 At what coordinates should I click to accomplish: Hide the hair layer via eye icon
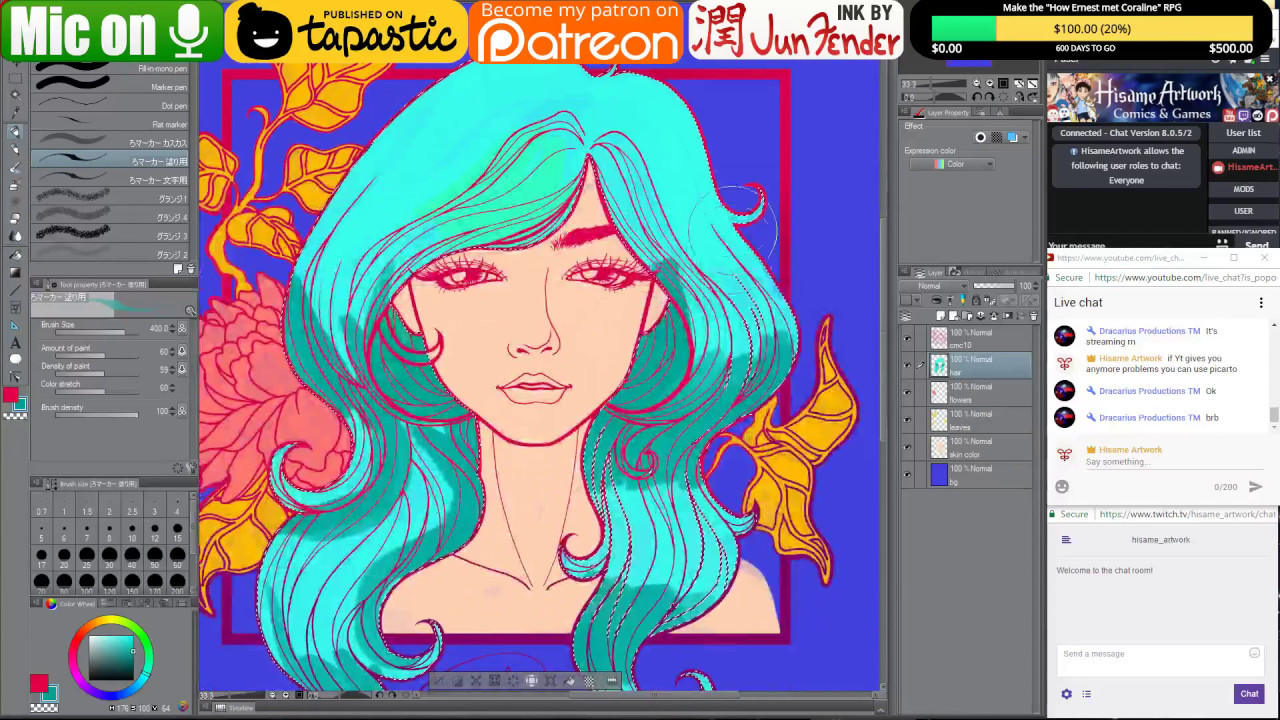[x=907, y=365]
